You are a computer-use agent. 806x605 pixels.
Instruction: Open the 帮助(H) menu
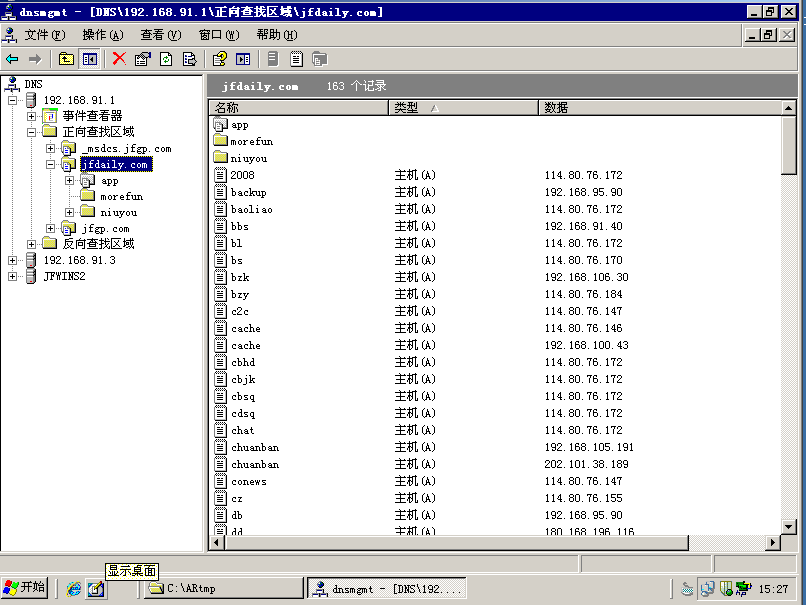point(277,35)
